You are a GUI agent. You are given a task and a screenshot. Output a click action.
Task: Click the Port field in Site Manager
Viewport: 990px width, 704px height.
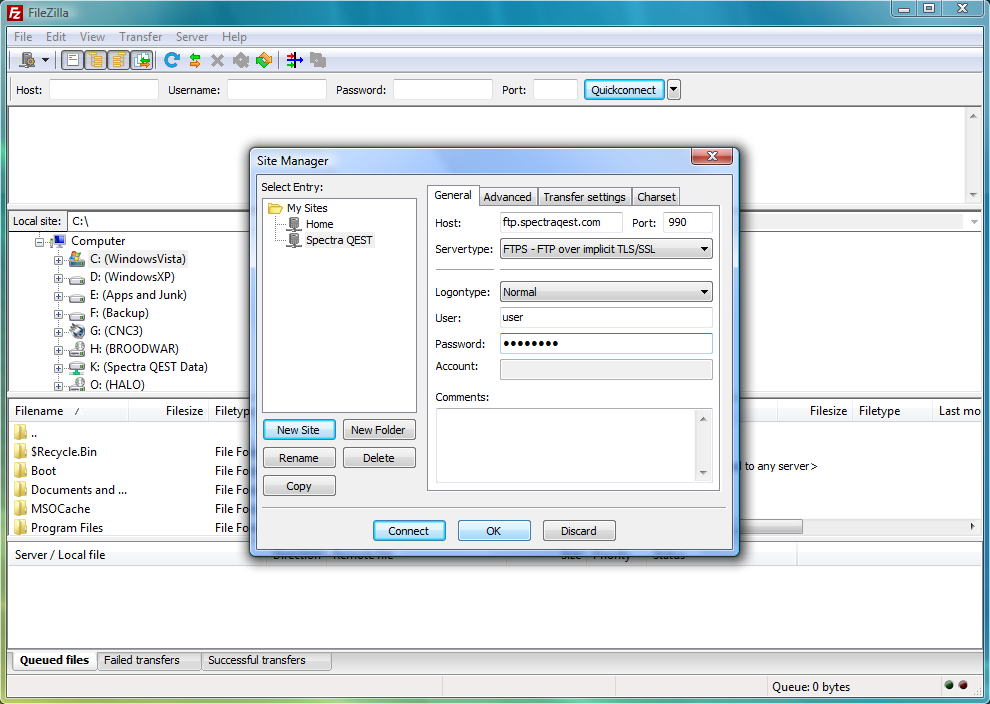coord(687,223)
